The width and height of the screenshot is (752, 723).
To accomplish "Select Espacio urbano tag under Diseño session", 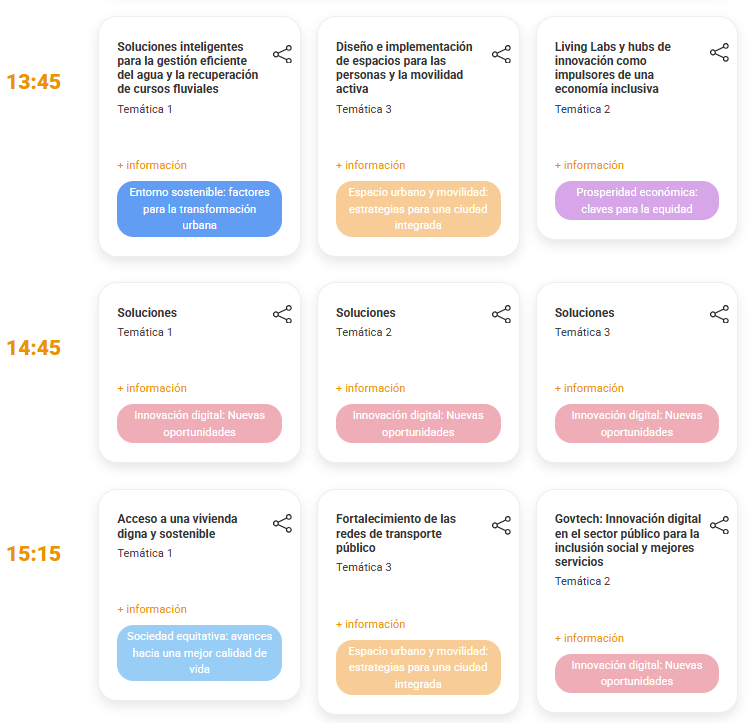I will 418,209.
